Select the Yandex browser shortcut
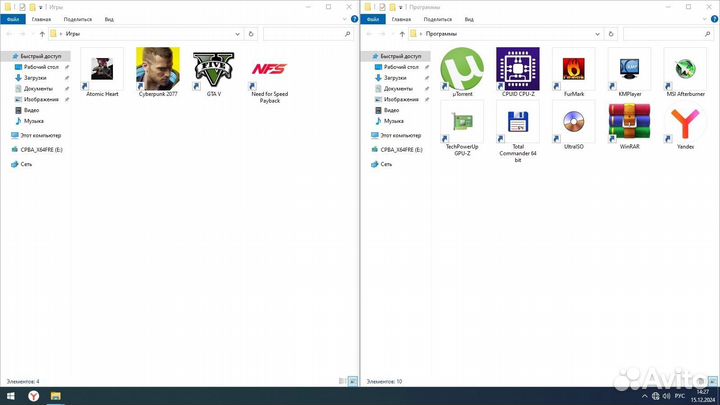720x405 pixels. tap(685, 125)
